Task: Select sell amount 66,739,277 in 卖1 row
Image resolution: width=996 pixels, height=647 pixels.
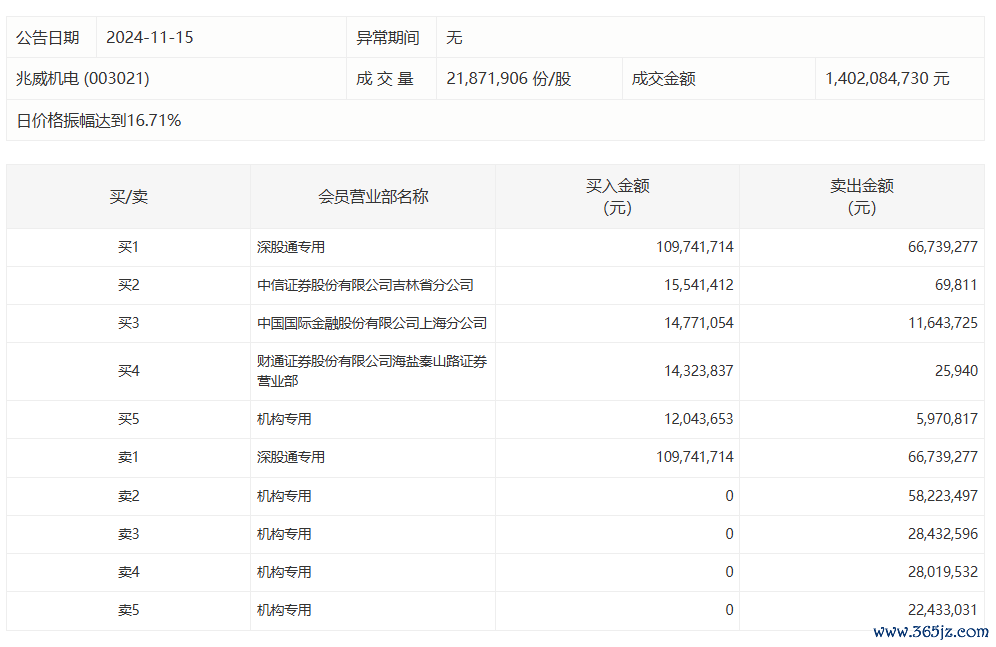Action: pos(943,457)
